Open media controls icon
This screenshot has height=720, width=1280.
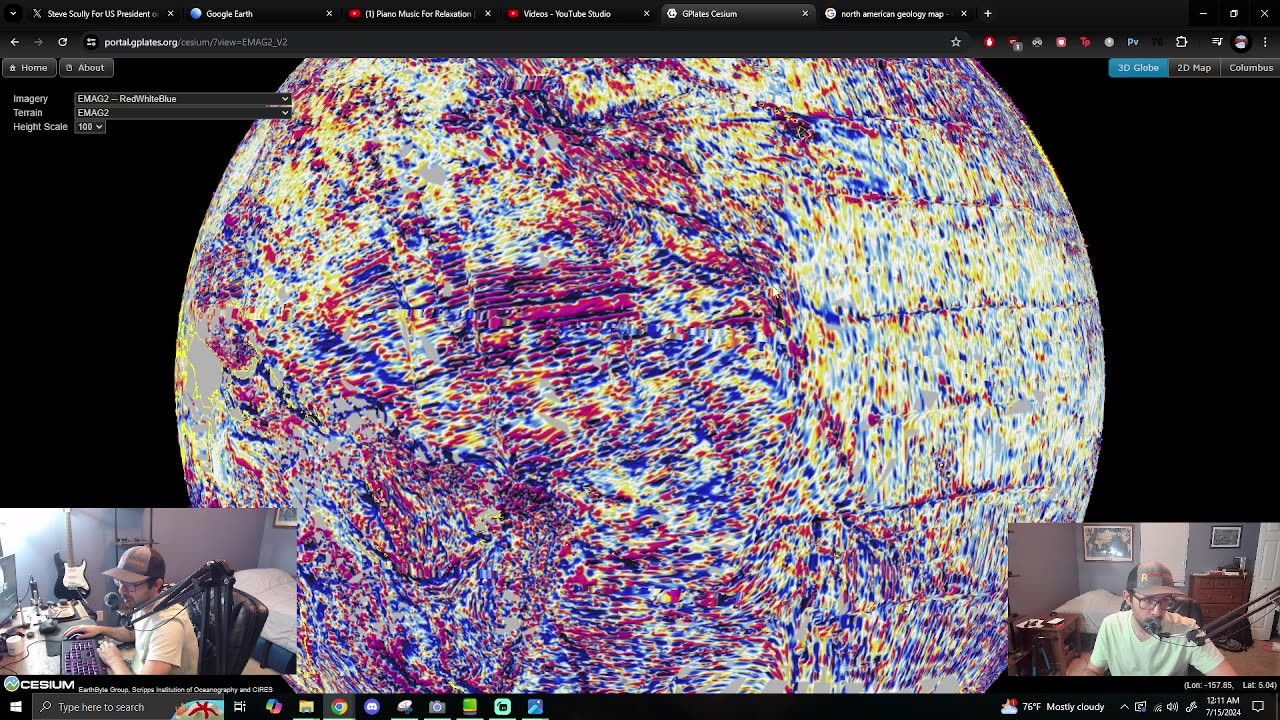(1217, 42)
